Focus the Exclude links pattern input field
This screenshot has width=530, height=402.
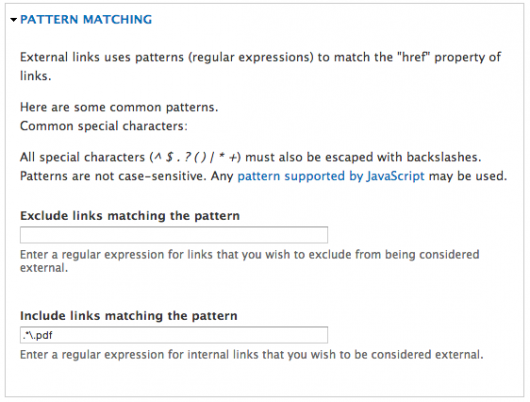click(x=174, y=235)
